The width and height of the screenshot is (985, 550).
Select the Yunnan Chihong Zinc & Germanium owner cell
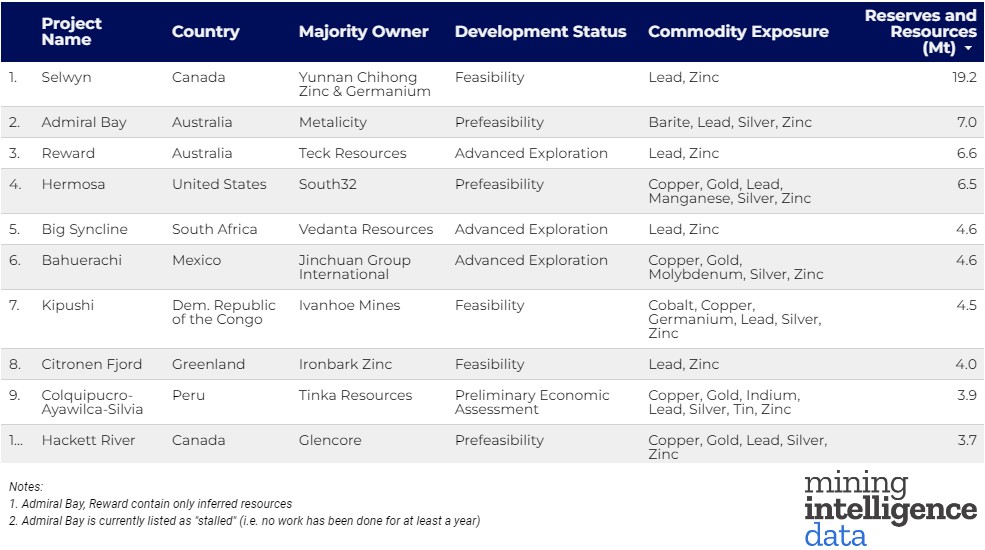click(x=364, y=85)
